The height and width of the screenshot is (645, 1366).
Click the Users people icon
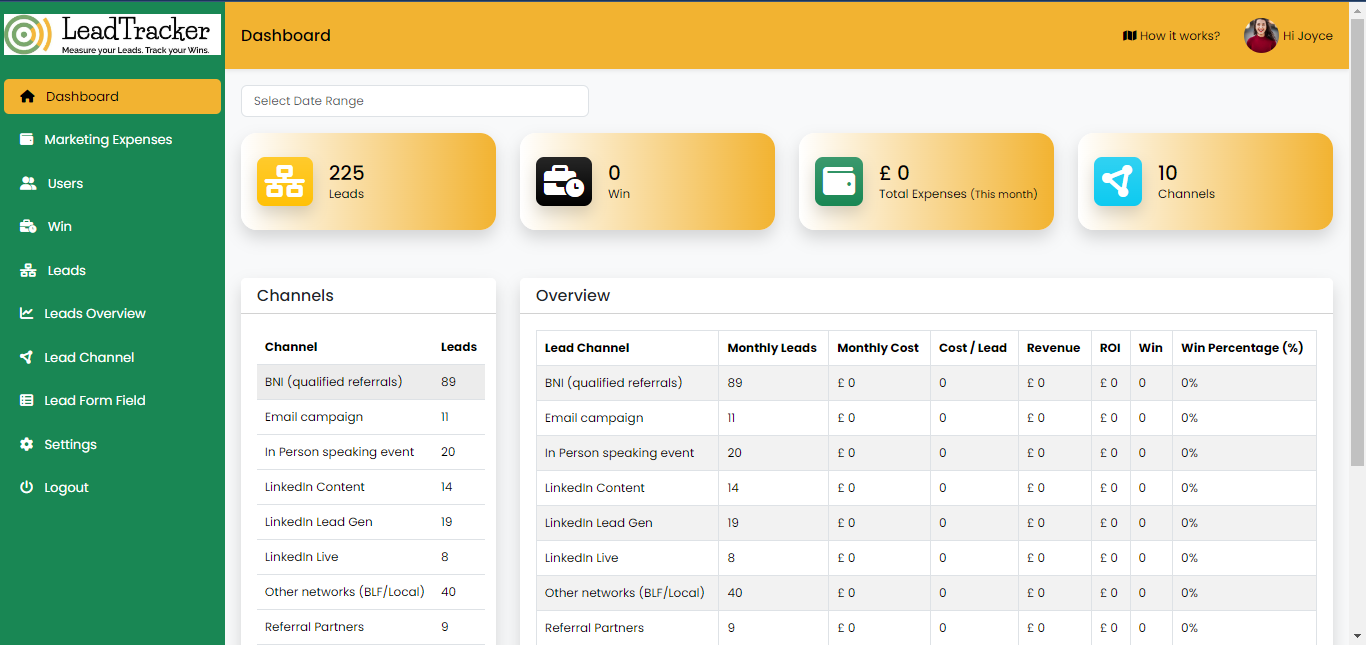click(28, 183)
